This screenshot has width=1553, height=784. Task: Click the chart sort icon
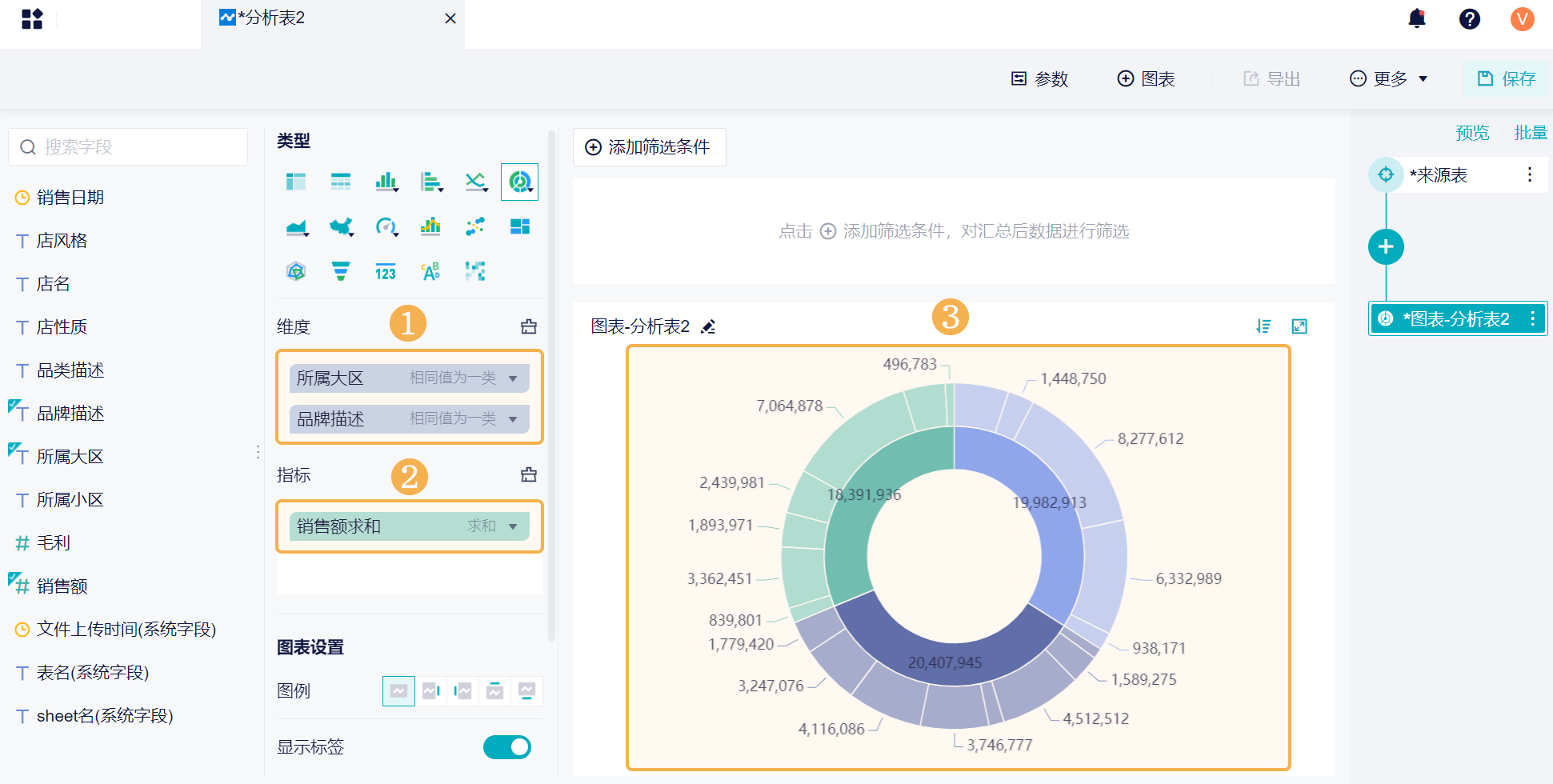(x=1263, y=326)
